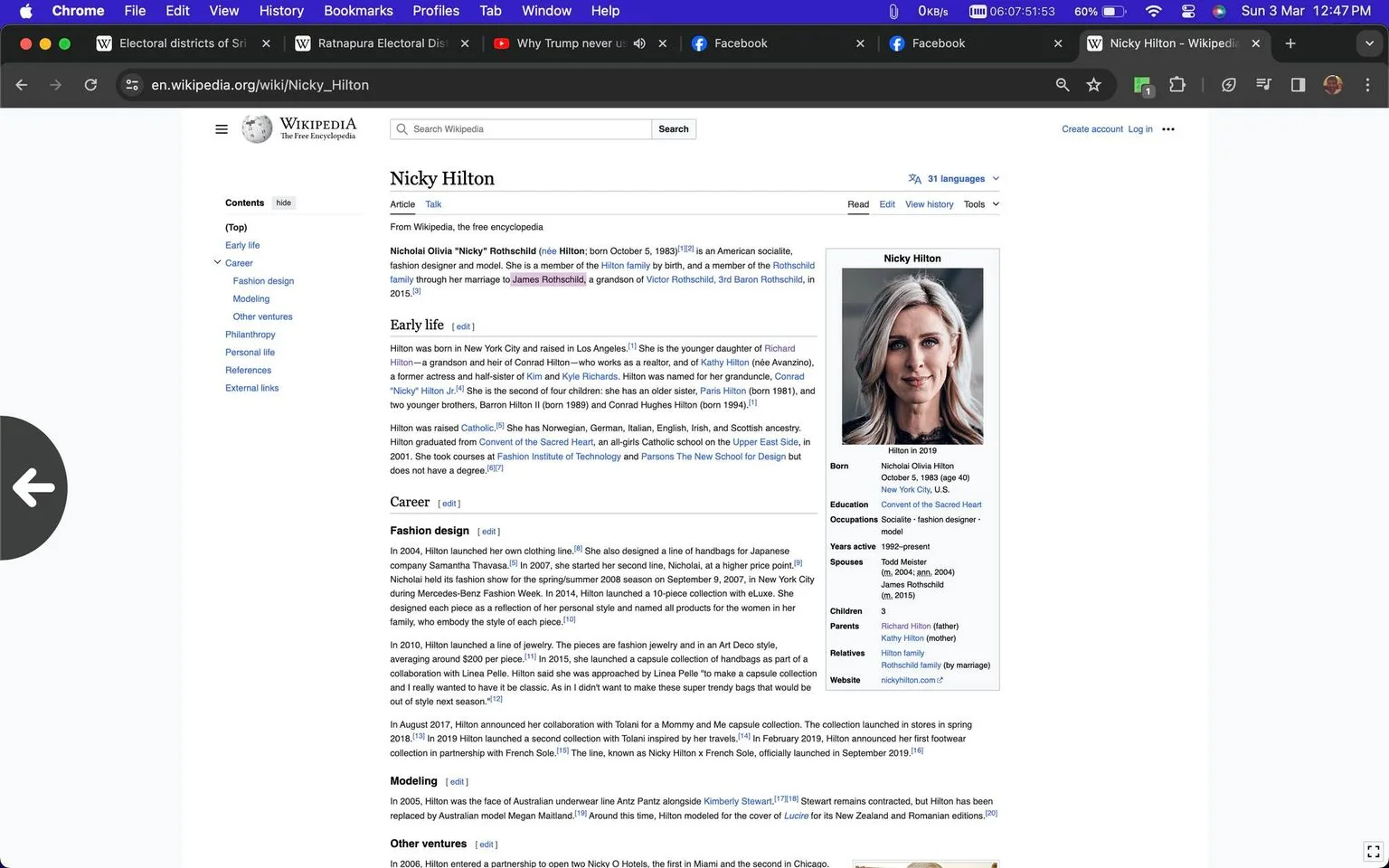Open the Profiles menu

click(x=436, y=11)
